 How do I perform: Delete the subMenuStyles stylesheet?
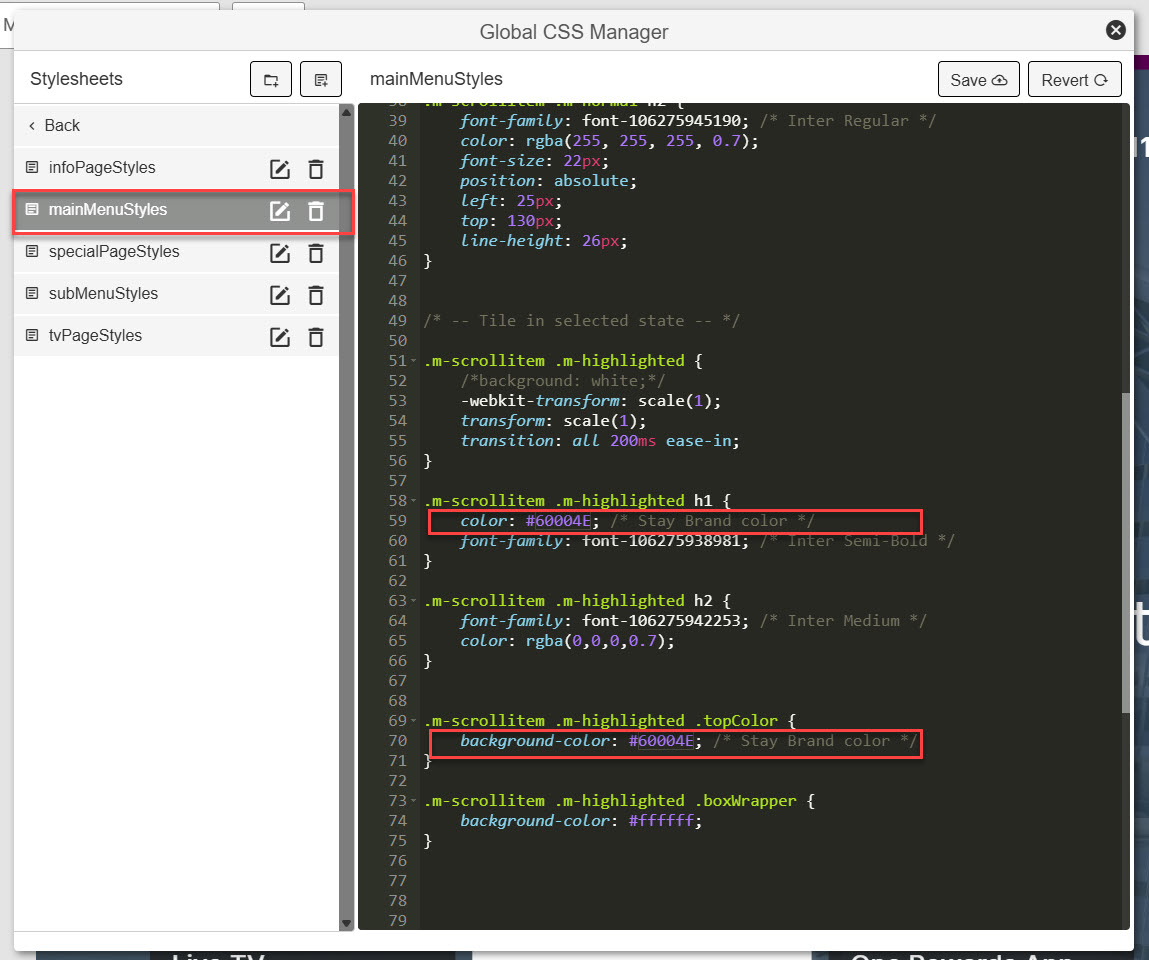[316, 295]
